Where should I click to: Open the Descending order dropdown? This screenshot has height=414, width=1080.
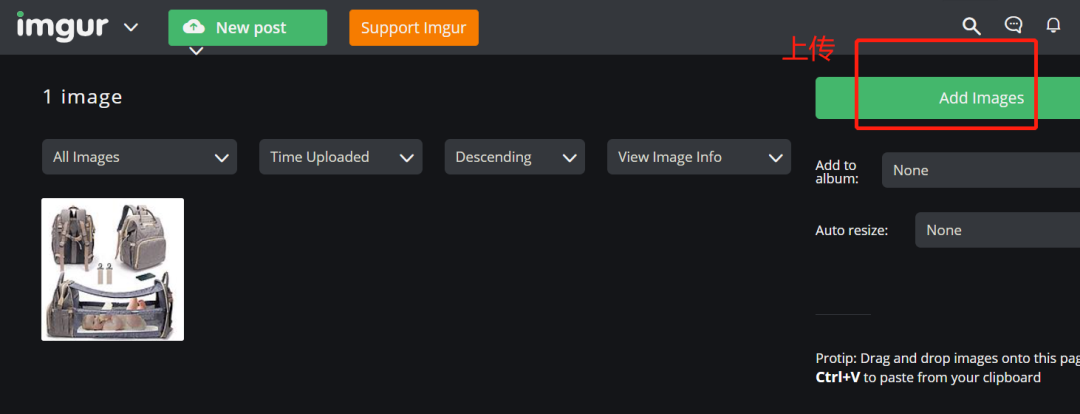point(515,157)
